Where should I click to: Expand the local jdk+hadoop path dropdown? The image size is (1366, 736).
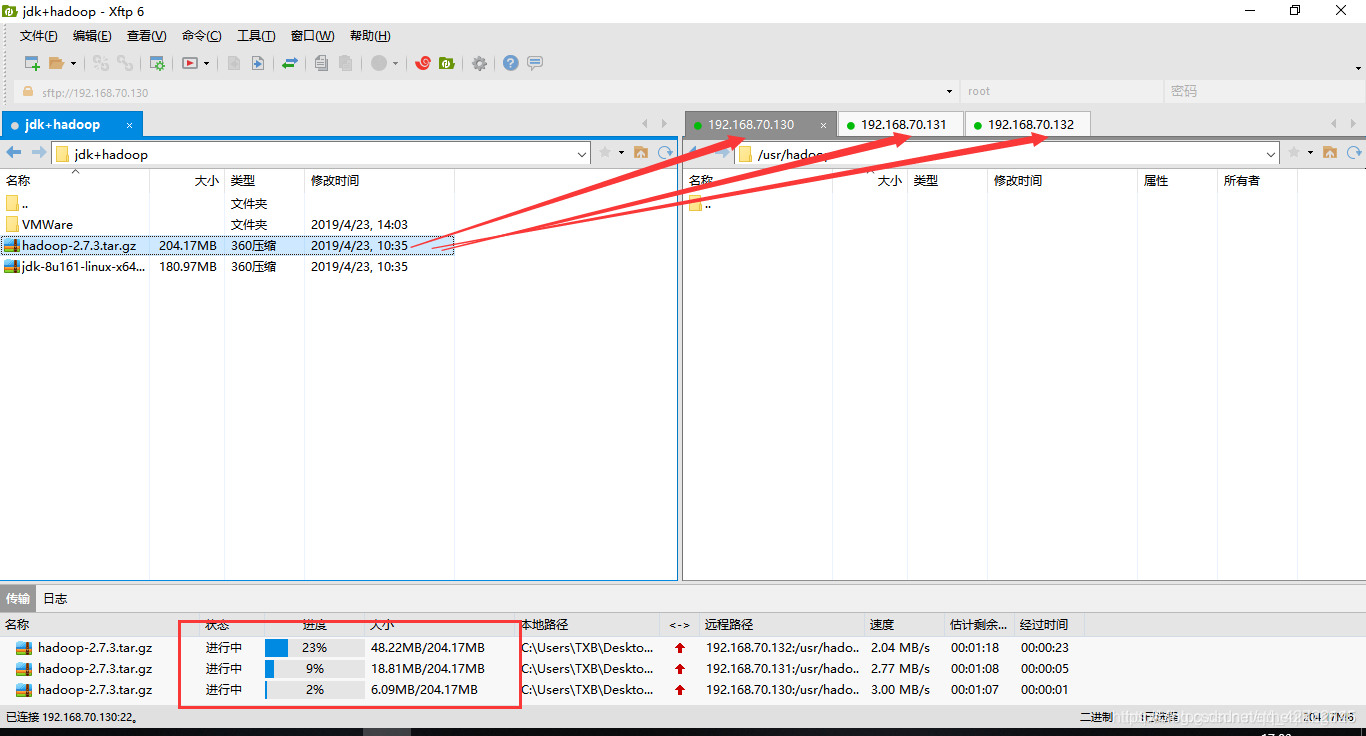[583, 154]
